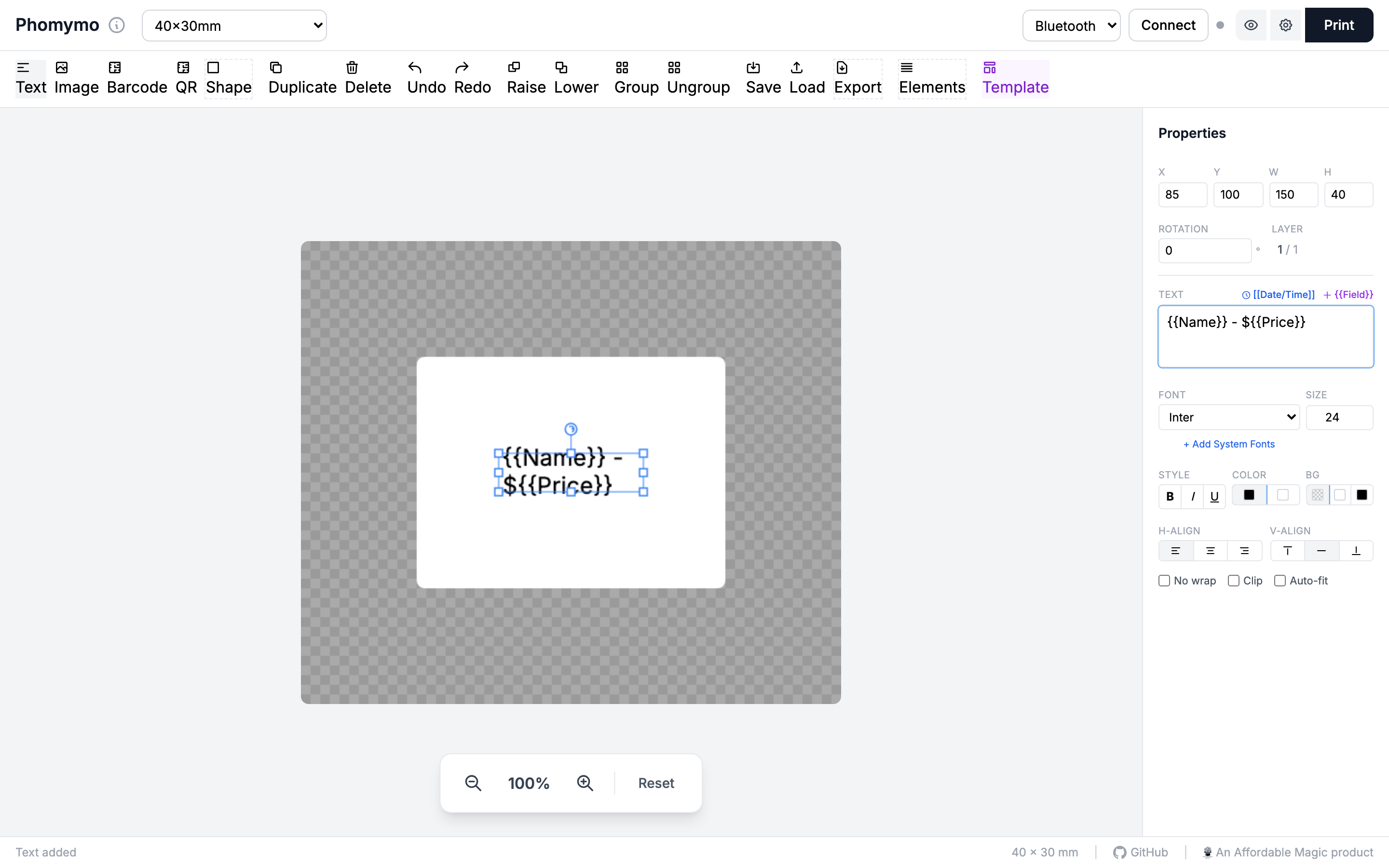Delete the selected element
The image size is (1389, 868).
tap(368, 78)
